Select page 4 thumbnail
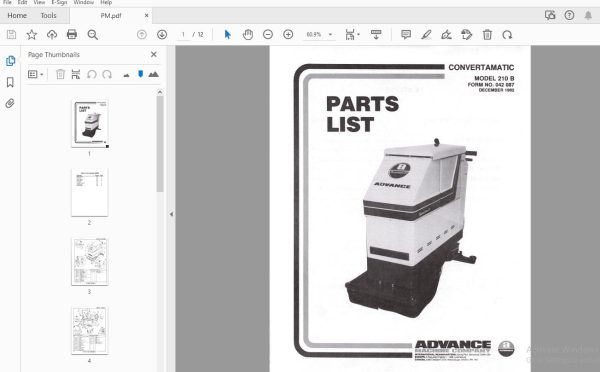The image size is (600, 372). tap(90, 331)
